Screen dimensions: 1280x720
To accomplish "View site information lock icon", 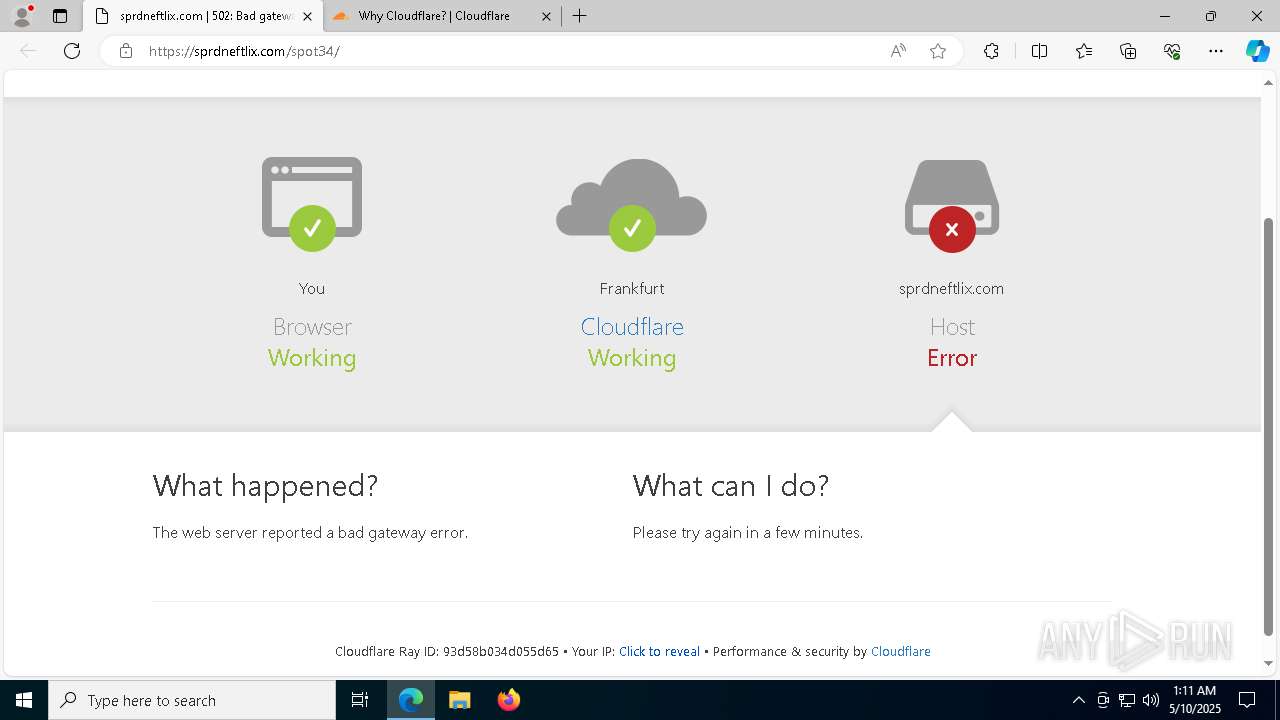I will point(125,51).
